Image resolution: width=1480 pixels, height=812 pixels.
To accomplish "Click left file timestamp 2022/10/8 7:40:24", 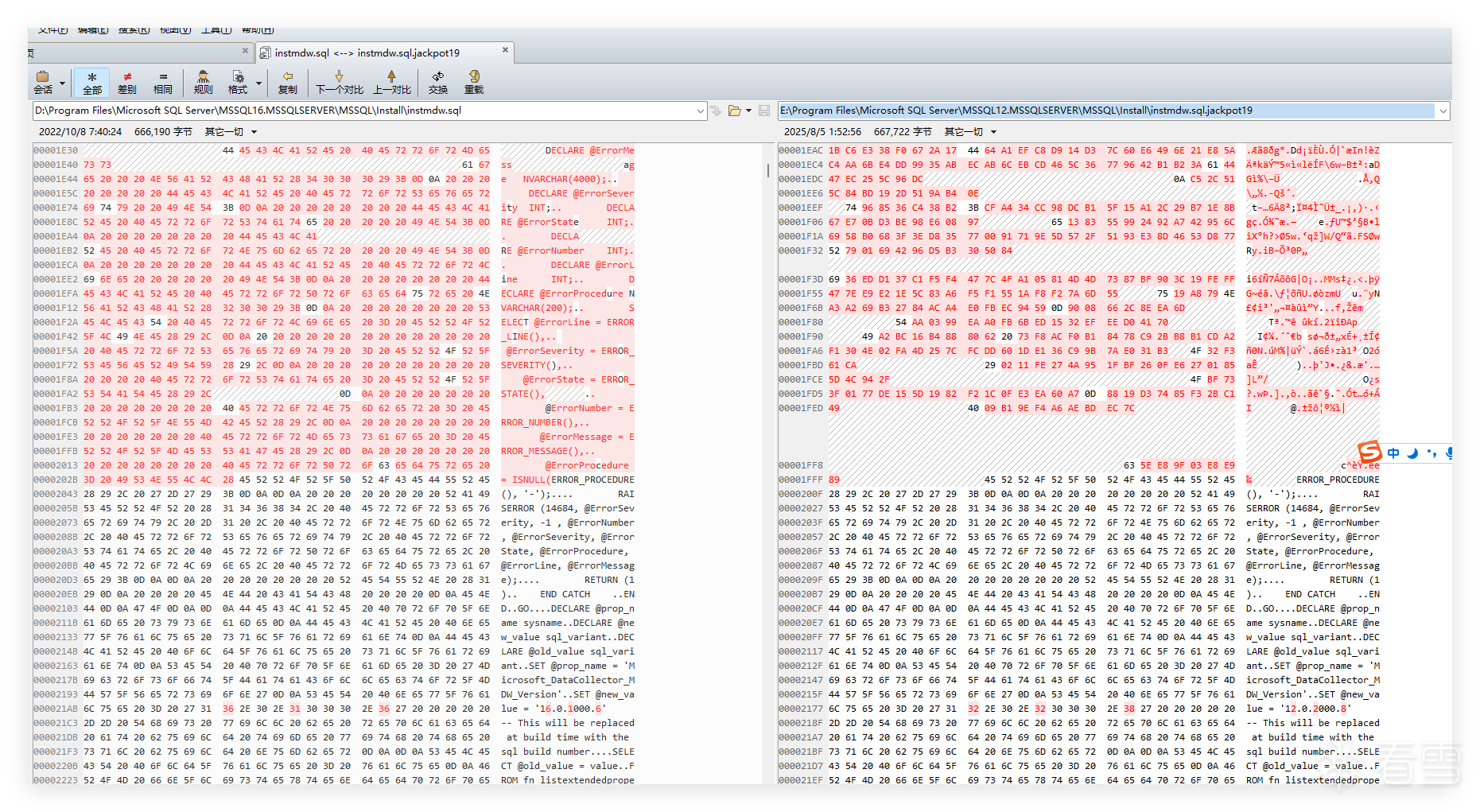I will tap(80, 132).
